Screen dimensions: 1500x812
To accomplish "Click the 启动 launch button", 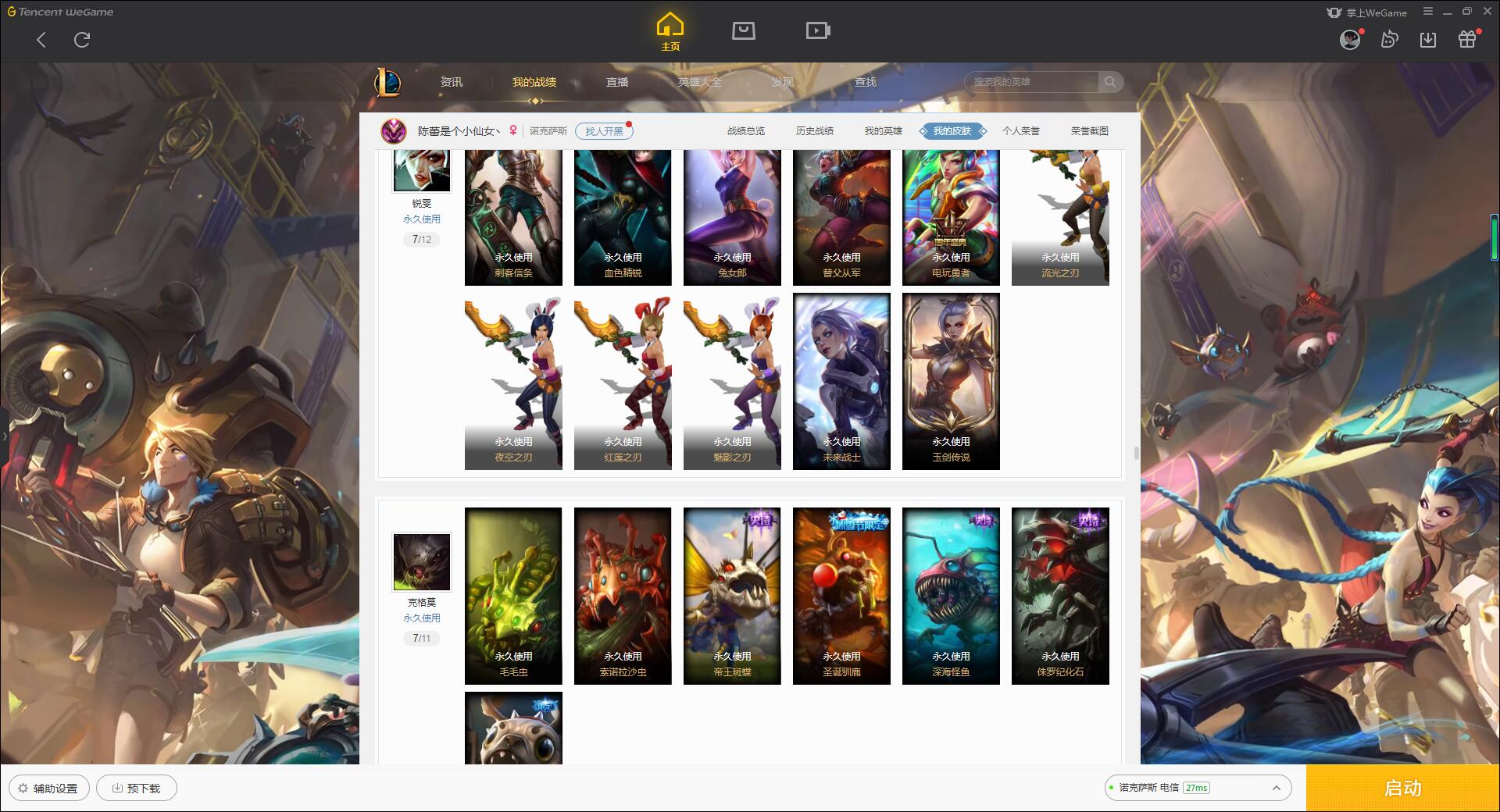I will click(1403, 788).
